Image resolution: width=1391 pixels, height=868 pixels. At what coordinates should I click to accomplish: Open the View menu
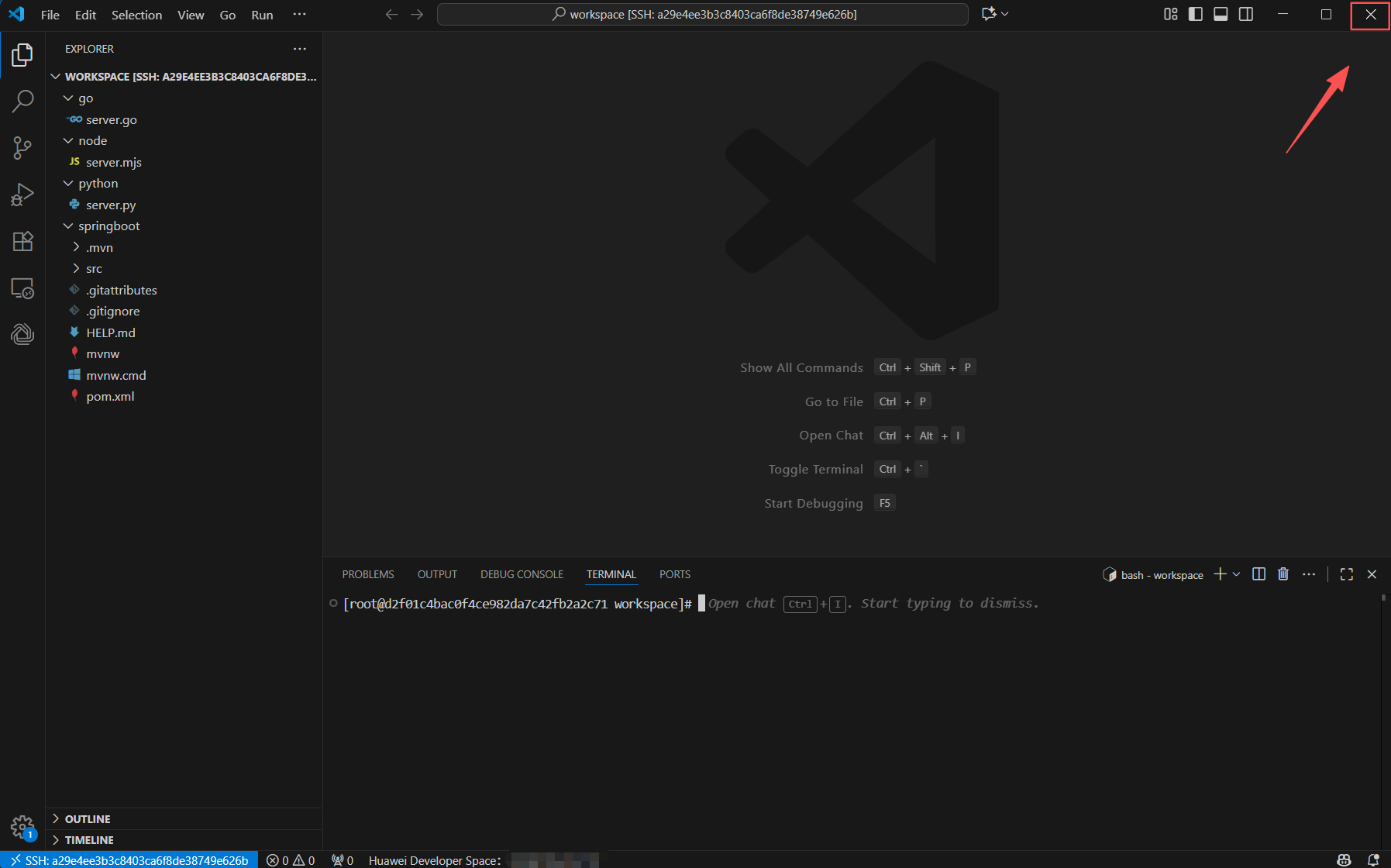pyautogui.click(x=191, y=15)
